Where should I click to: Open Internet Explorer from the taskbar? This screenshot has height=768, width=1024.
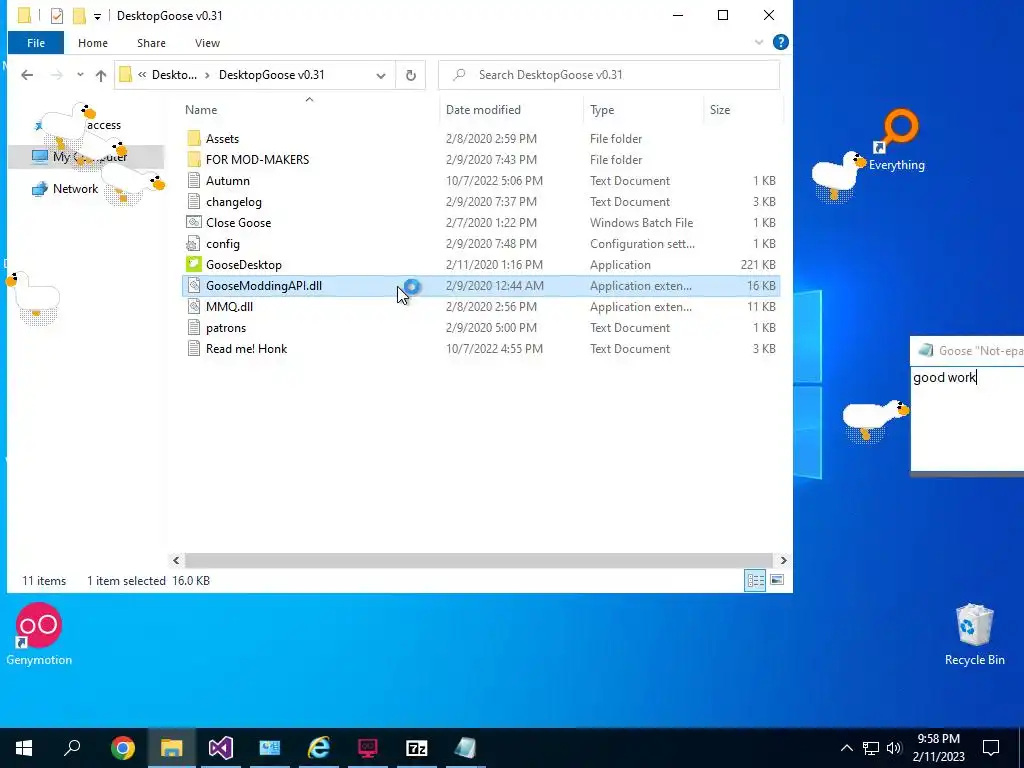tap(319, 748)
